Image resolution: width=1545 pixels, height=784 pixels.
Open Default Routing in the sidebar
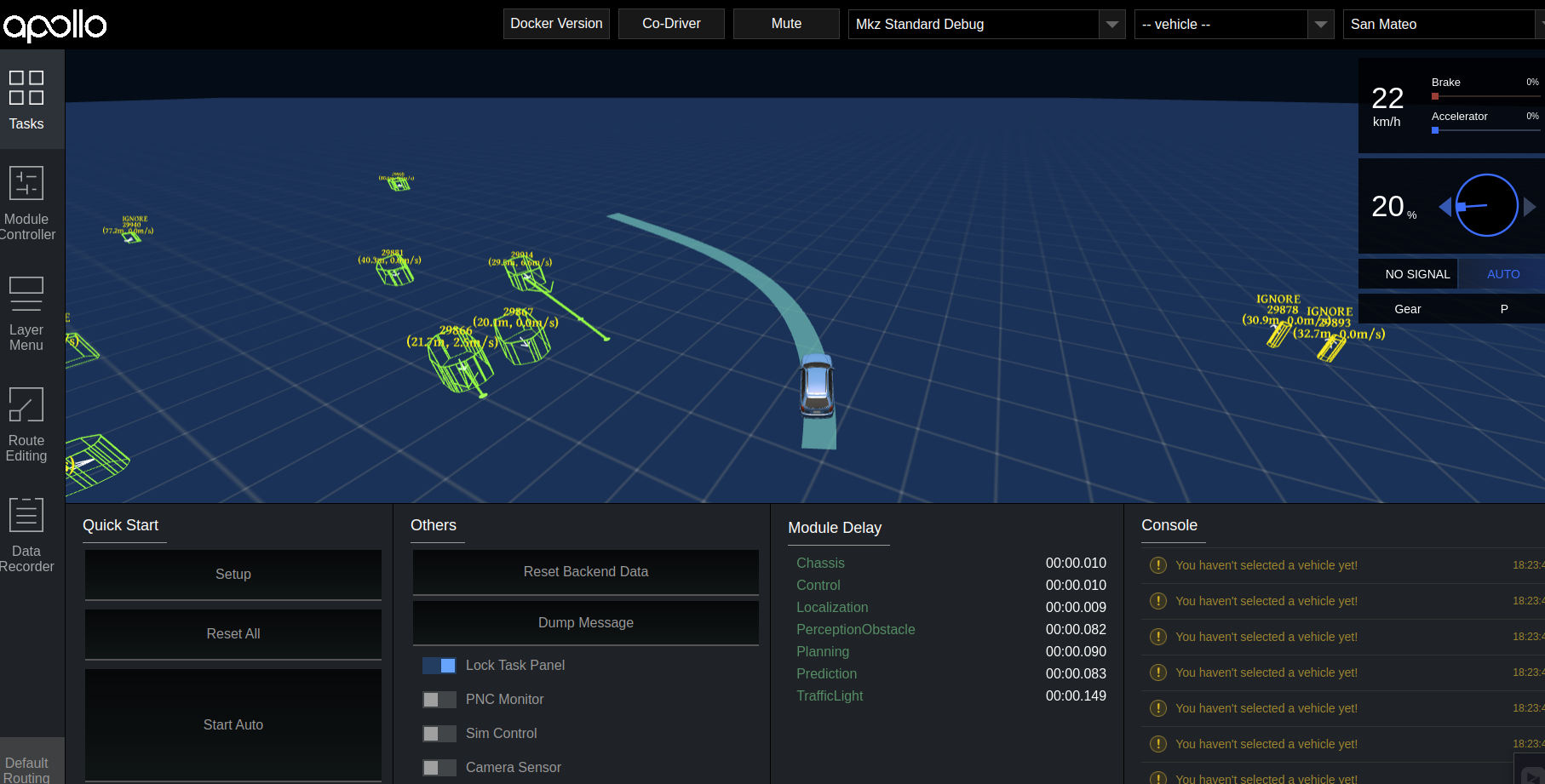click(26, 769)
